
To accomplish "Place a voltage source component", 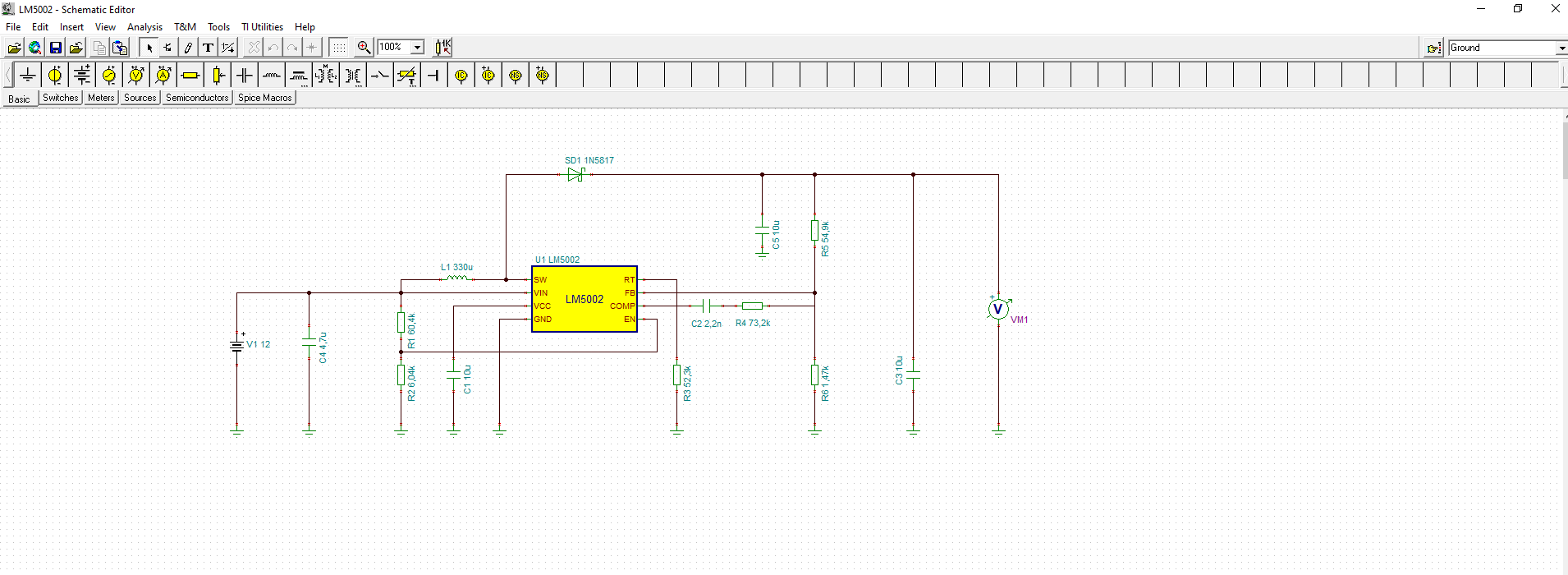I will click(x=55, y=76).
